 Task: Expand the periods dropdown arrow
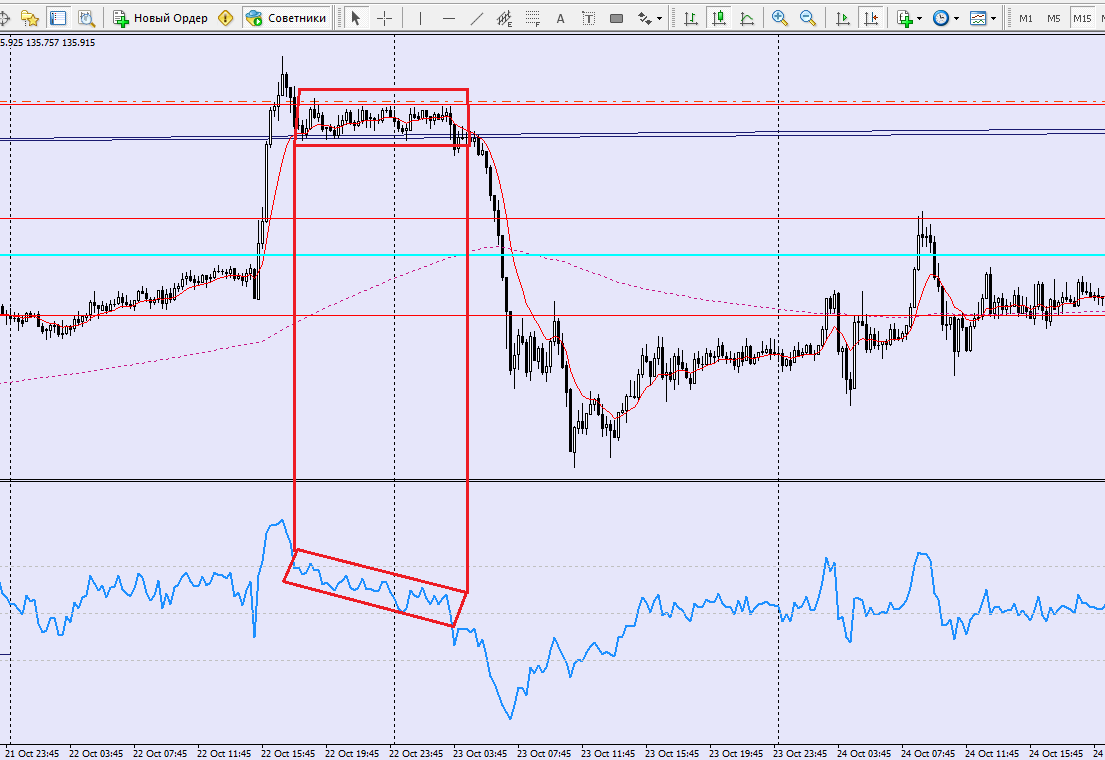[956, 19]
